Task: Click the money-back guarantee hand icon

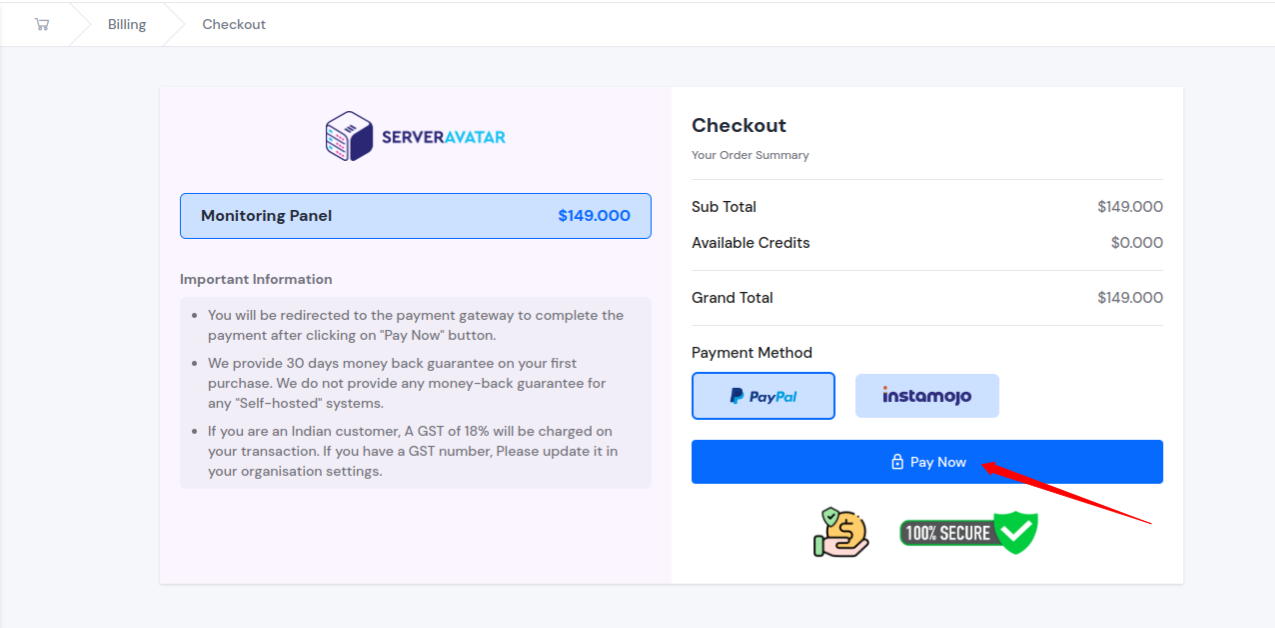Action: point(841,532)
